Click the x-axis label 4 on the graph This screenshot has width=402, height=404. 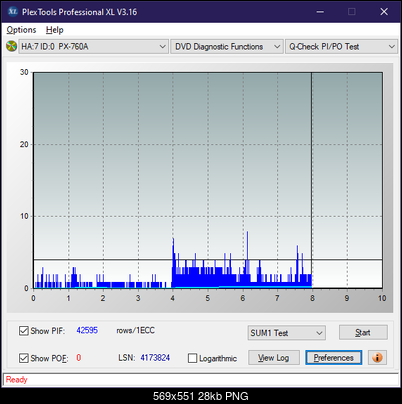point(173,298)
